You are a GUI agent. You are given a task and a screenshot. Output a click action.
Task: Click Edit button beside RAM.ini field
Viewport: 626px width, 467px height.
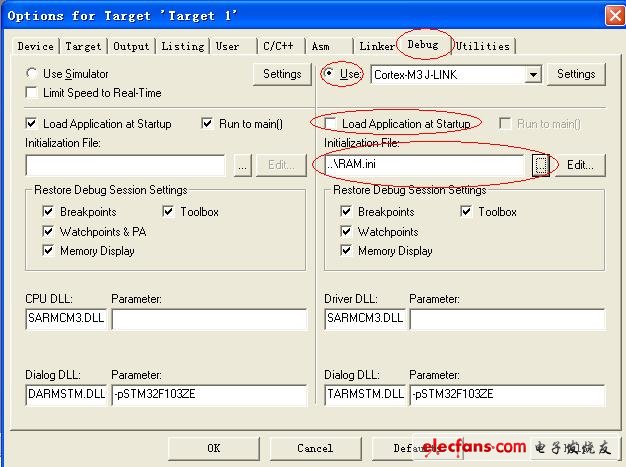coord(580,165)
